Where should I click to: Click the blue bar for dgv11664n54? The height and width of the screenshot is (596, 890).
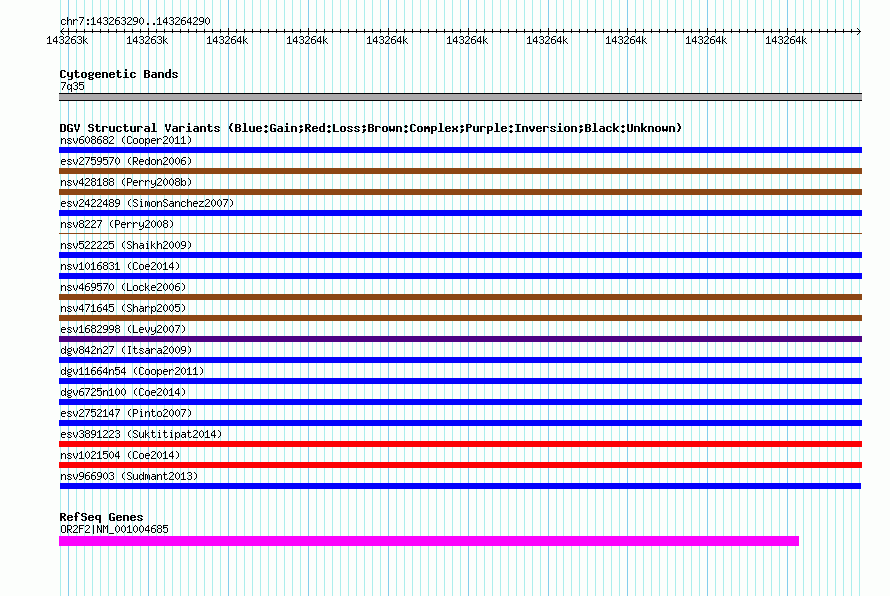pos(460,381)
